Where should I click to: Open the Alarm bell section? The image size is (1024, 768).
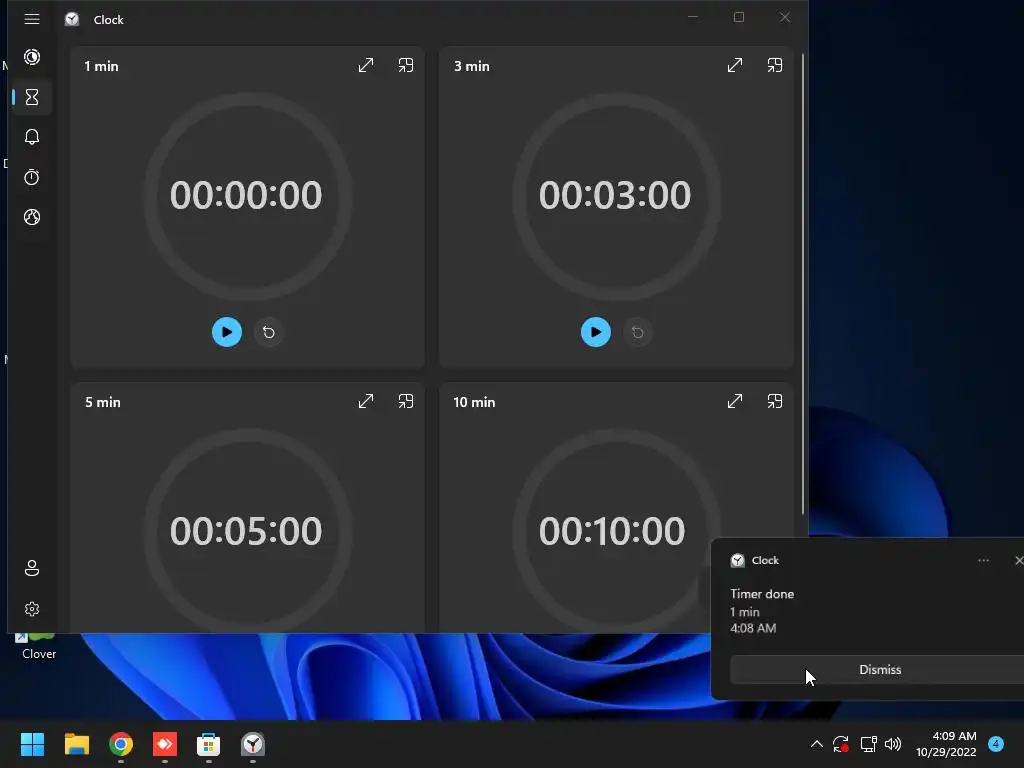pyautogui.click(x=31, y=137)
